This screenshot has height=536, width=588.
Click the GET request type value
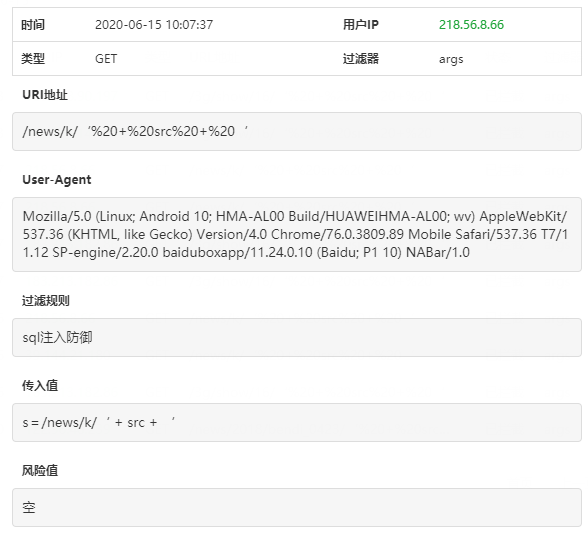[106, 59]
